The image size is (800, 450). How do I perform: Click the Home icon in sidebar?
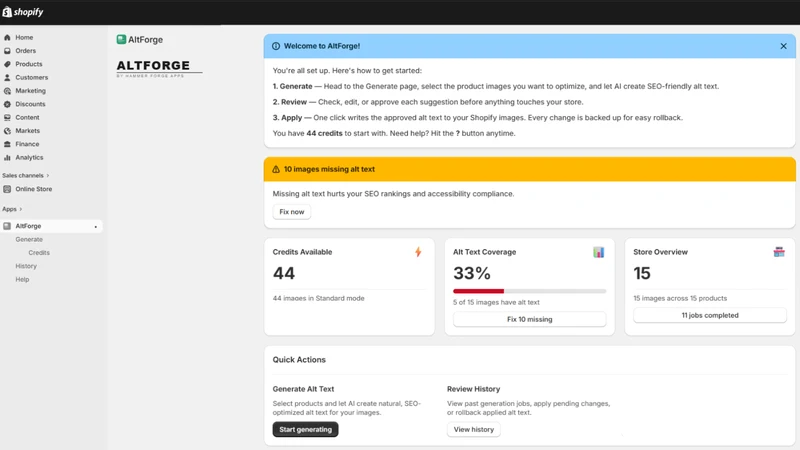tap(7, 37)
